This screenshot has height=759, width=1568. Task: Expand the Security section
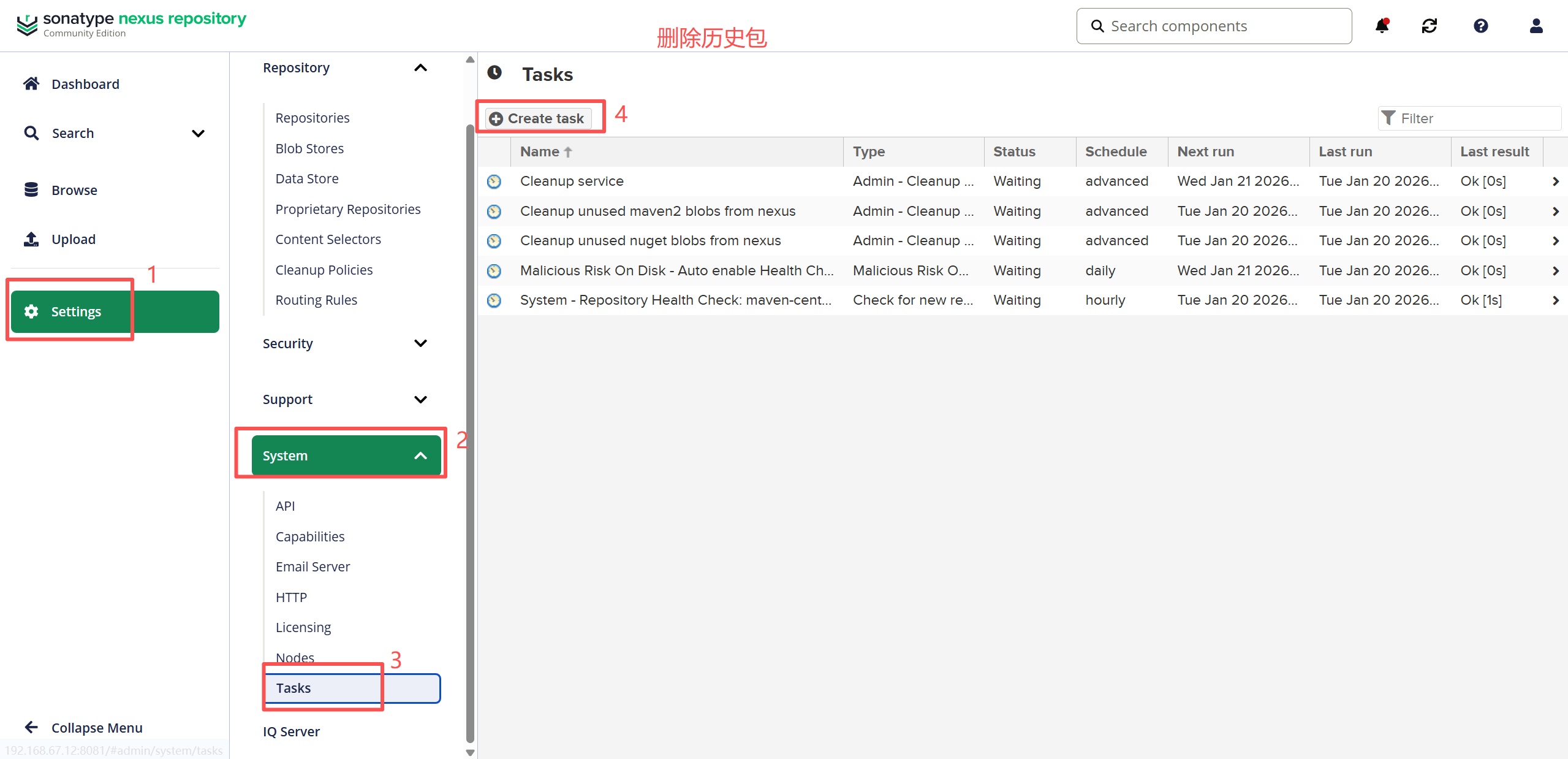point(420,343)
